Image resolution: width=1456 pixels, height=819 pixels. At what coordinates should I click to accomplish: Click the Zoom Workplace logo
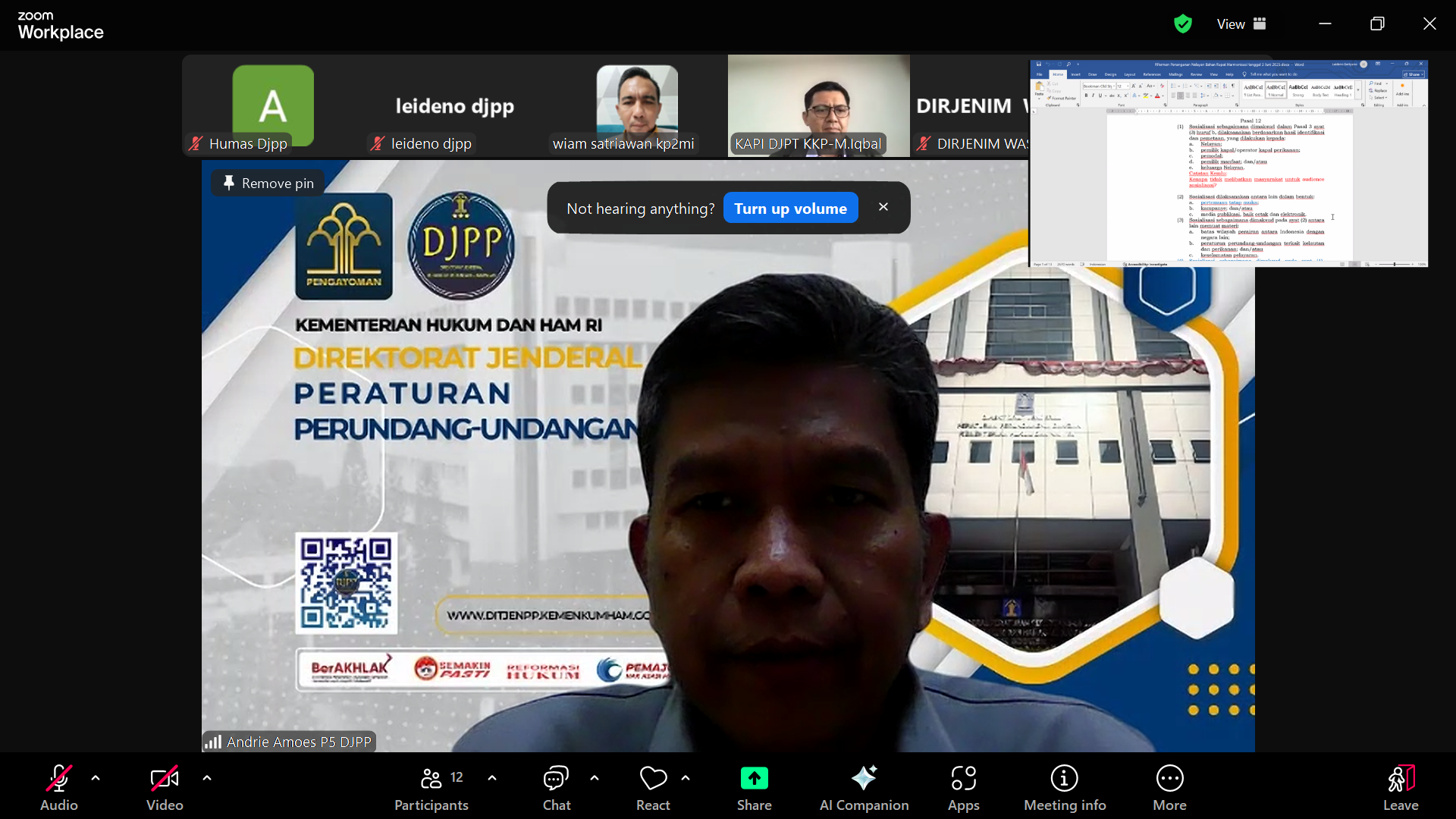[61, 26]
